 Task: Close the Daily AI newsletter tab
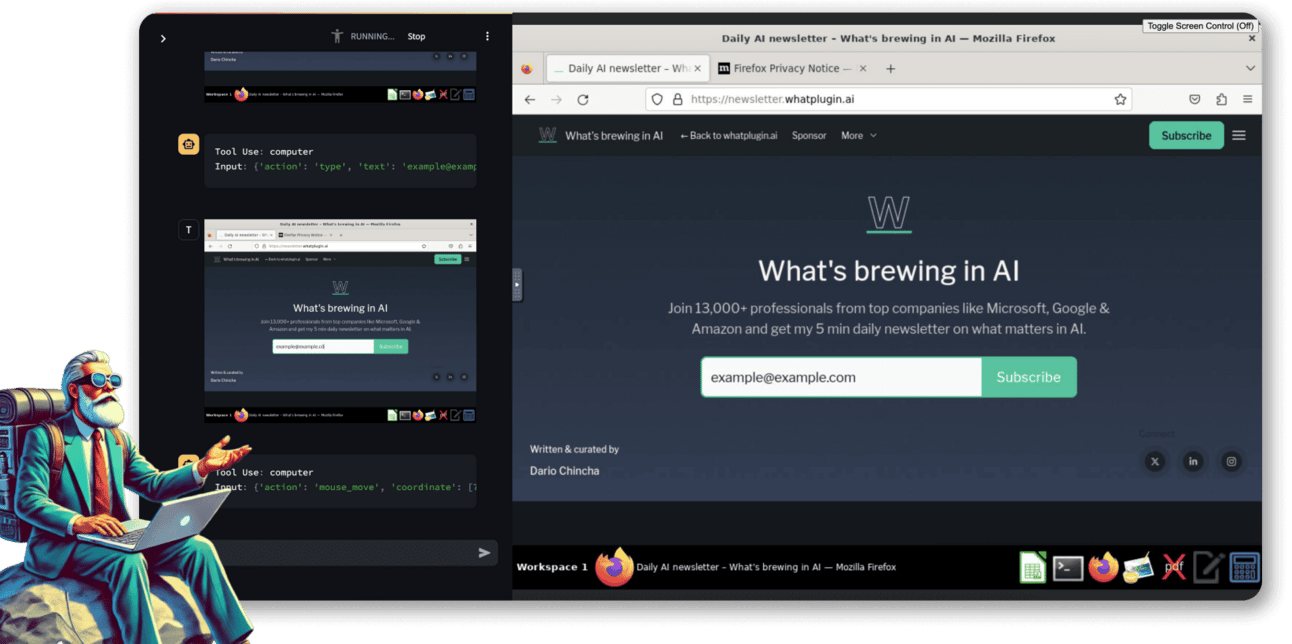pos(698,69)
